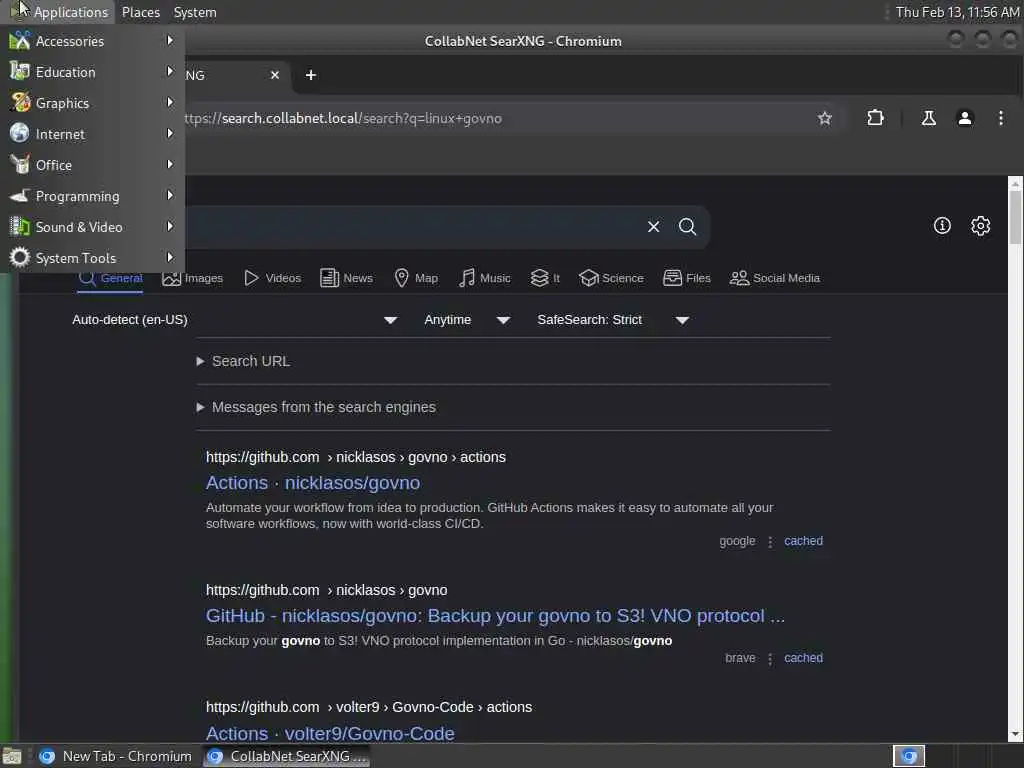Switch to the It category tab

tap(545, 278)
